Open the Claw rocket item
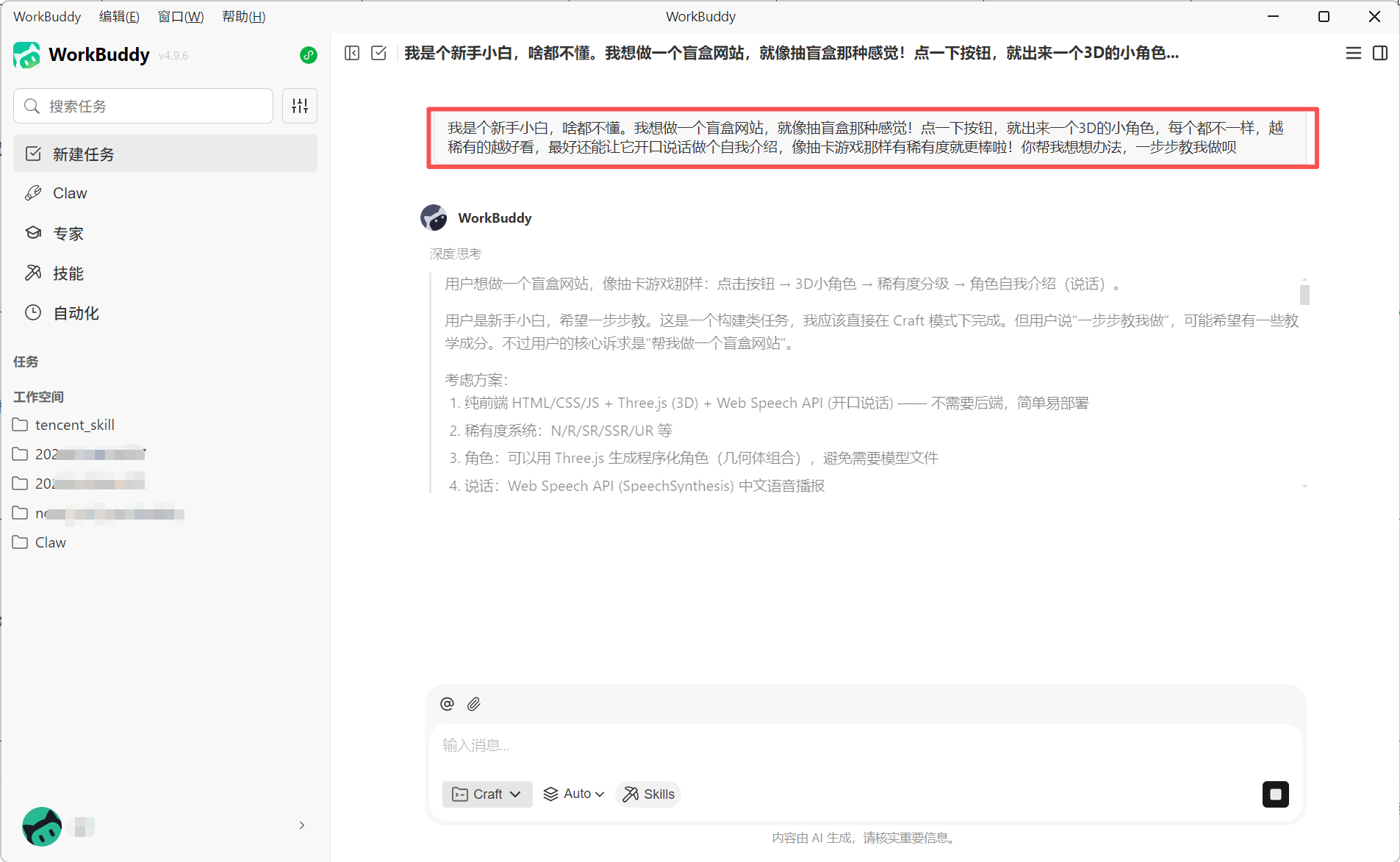The image size is (1400, 862). point(165,193)
